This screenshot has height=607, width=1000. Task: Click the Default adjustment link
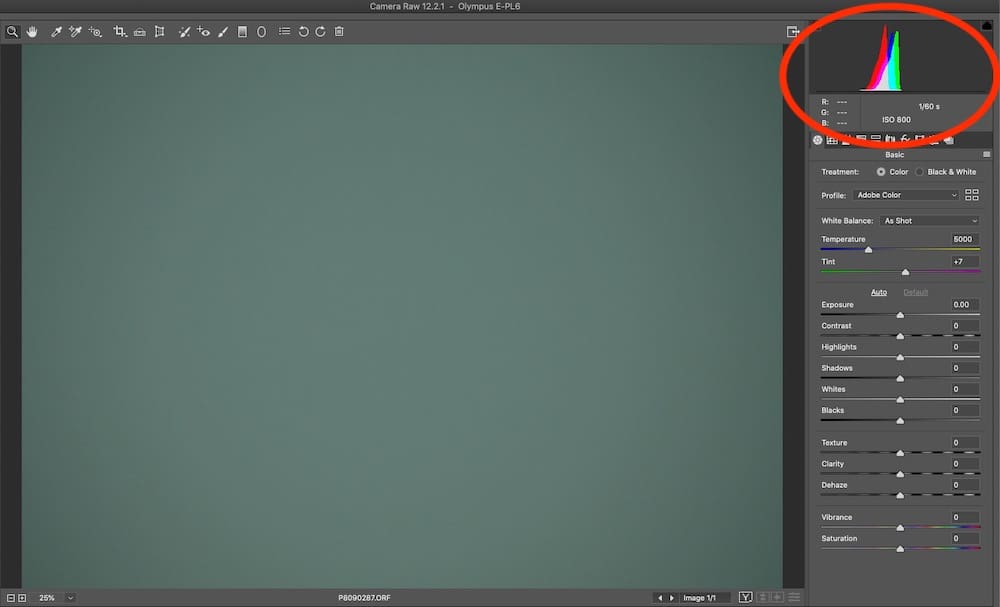(916, 292)
